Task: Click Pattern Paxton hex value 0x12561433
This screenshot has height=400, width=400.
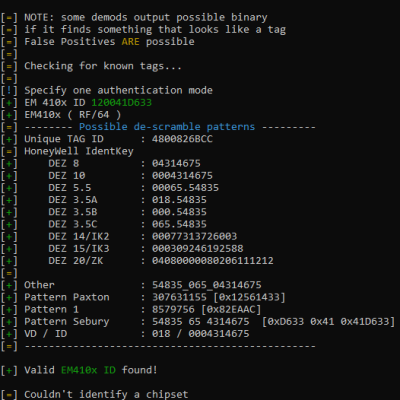Action: 249,297
